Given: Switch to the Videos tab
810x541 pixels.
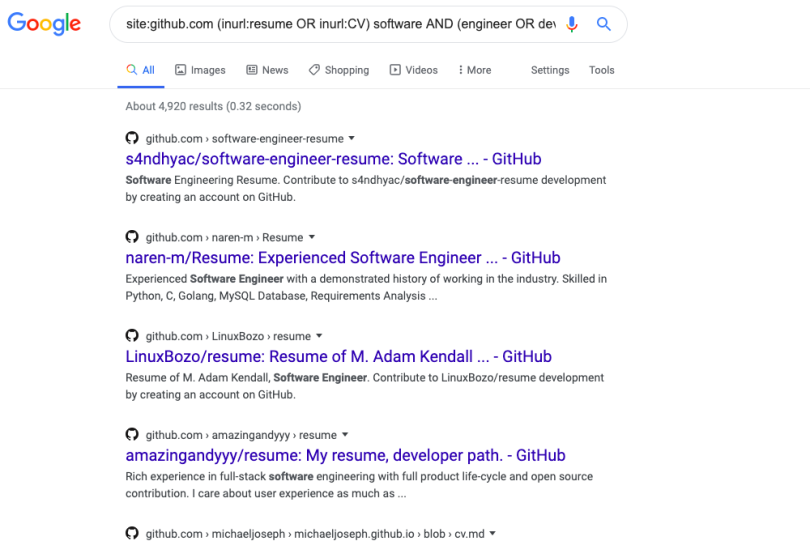Looking at the screenshot, I should [x=413, y=70].
